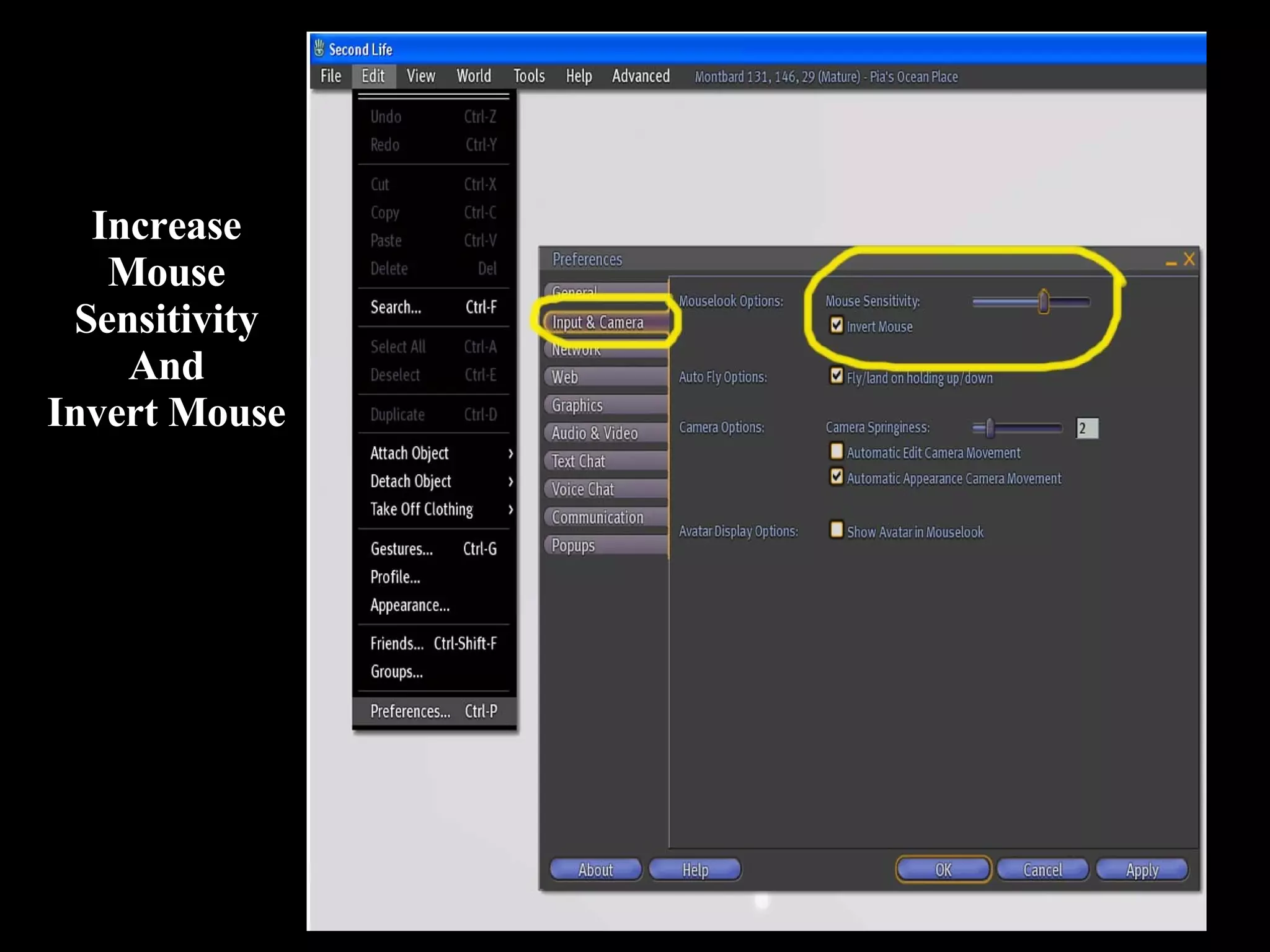
Task: Click the Mouselook Options label
Action: pyautogui.click(x=731, y=301)
